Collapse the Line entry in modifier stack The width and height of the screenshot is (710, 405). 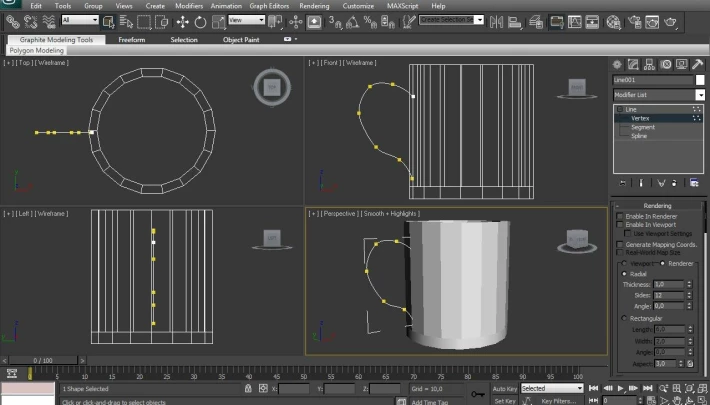620,109
